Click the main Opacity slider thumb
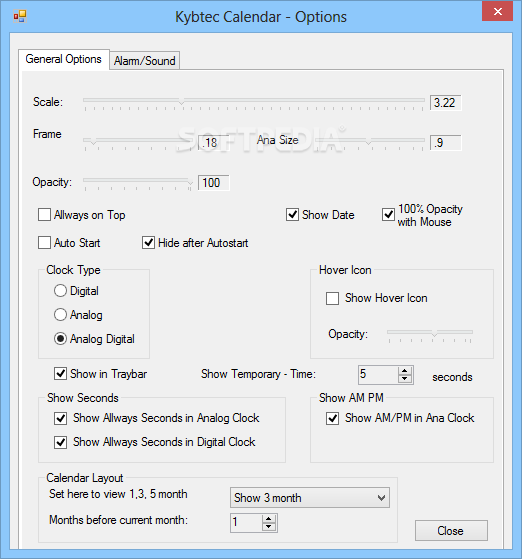The width and height of the screenshot is (522, 559). click(190, 182)
